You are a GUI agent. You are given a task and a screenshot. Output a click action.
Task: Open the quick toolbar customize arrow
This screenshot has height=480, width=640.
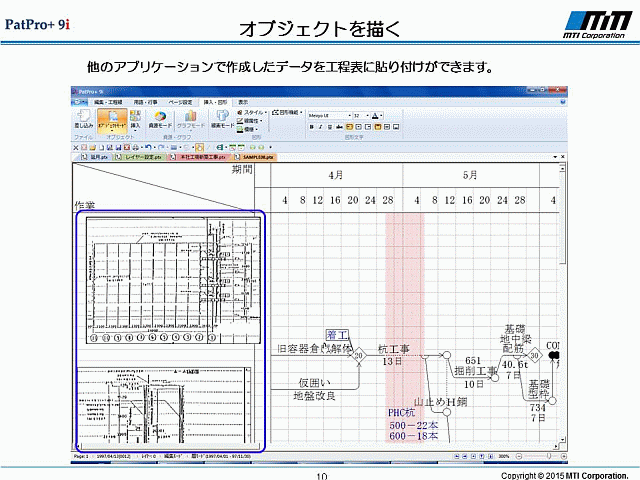(x=270, y=147)
